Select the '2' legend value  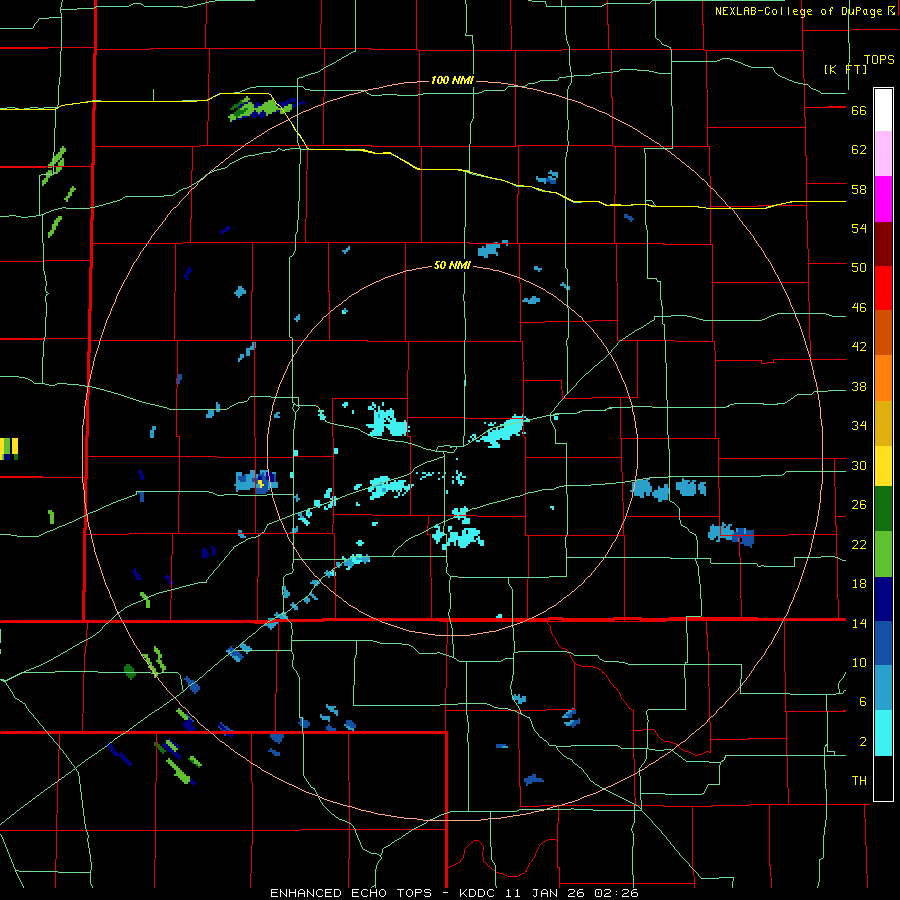pyautogui.click(x=862, y=741)
